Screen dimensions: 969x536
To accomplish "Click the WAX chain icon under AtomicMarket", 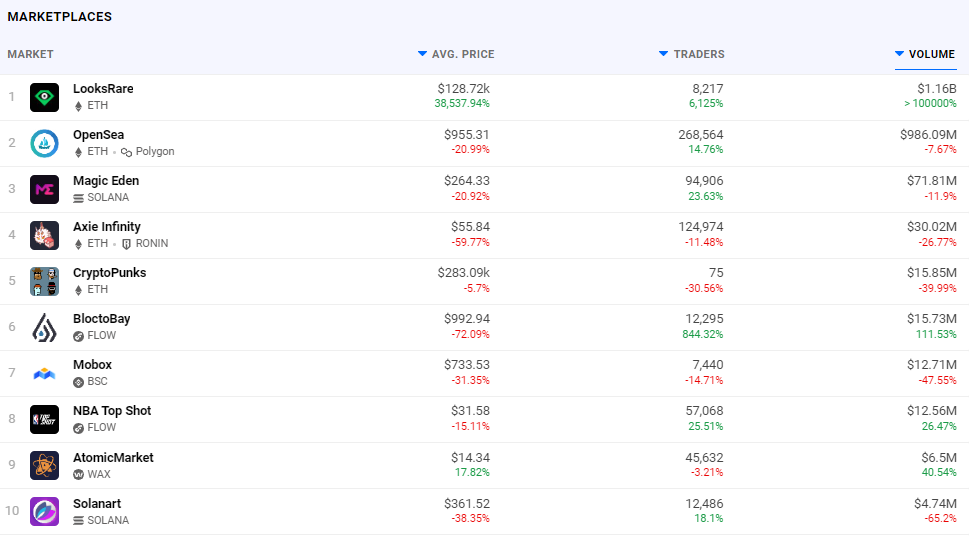I will (x=78, y=475).
